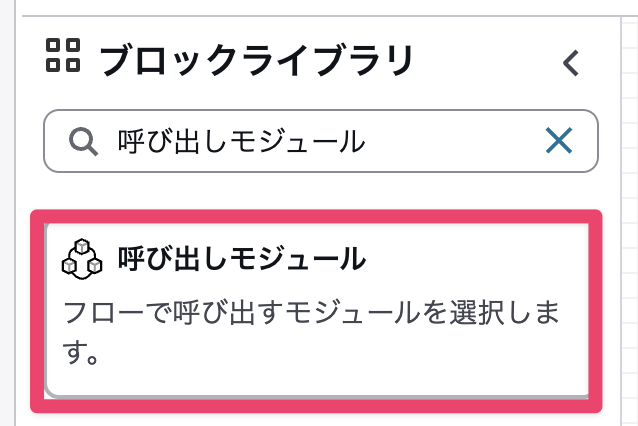
Task: Clear the search text with the X
Action: coord(559,142)
